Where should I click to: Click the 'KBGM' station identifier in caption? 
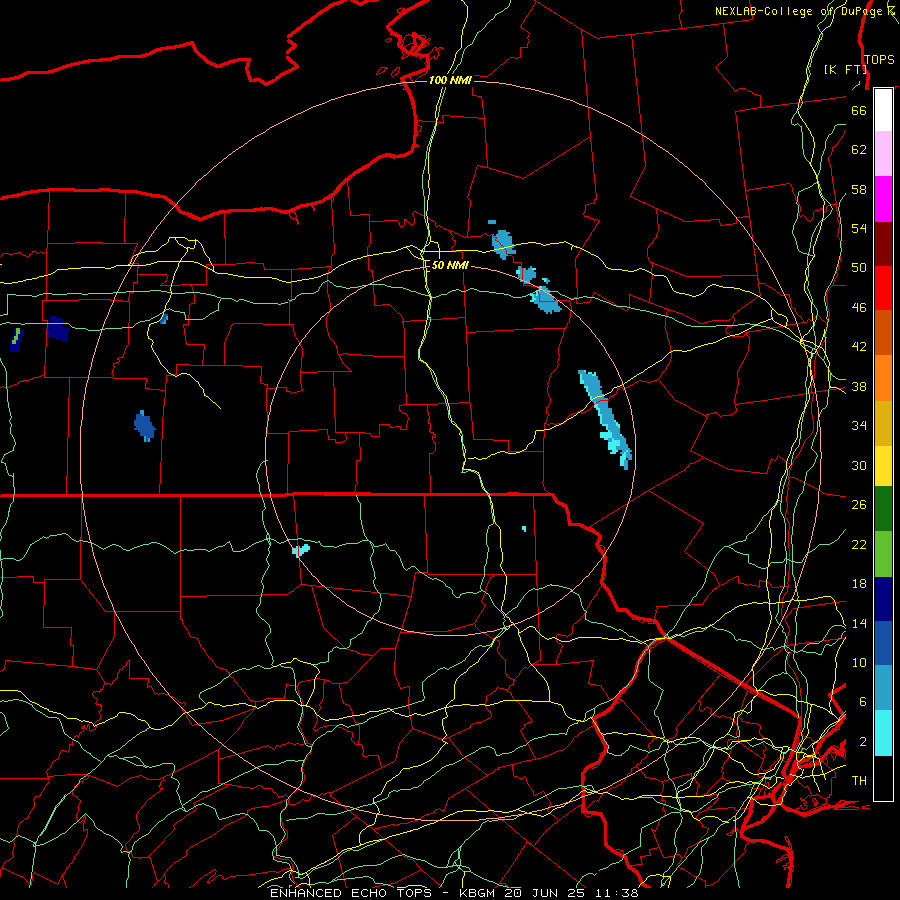point(476,893)
